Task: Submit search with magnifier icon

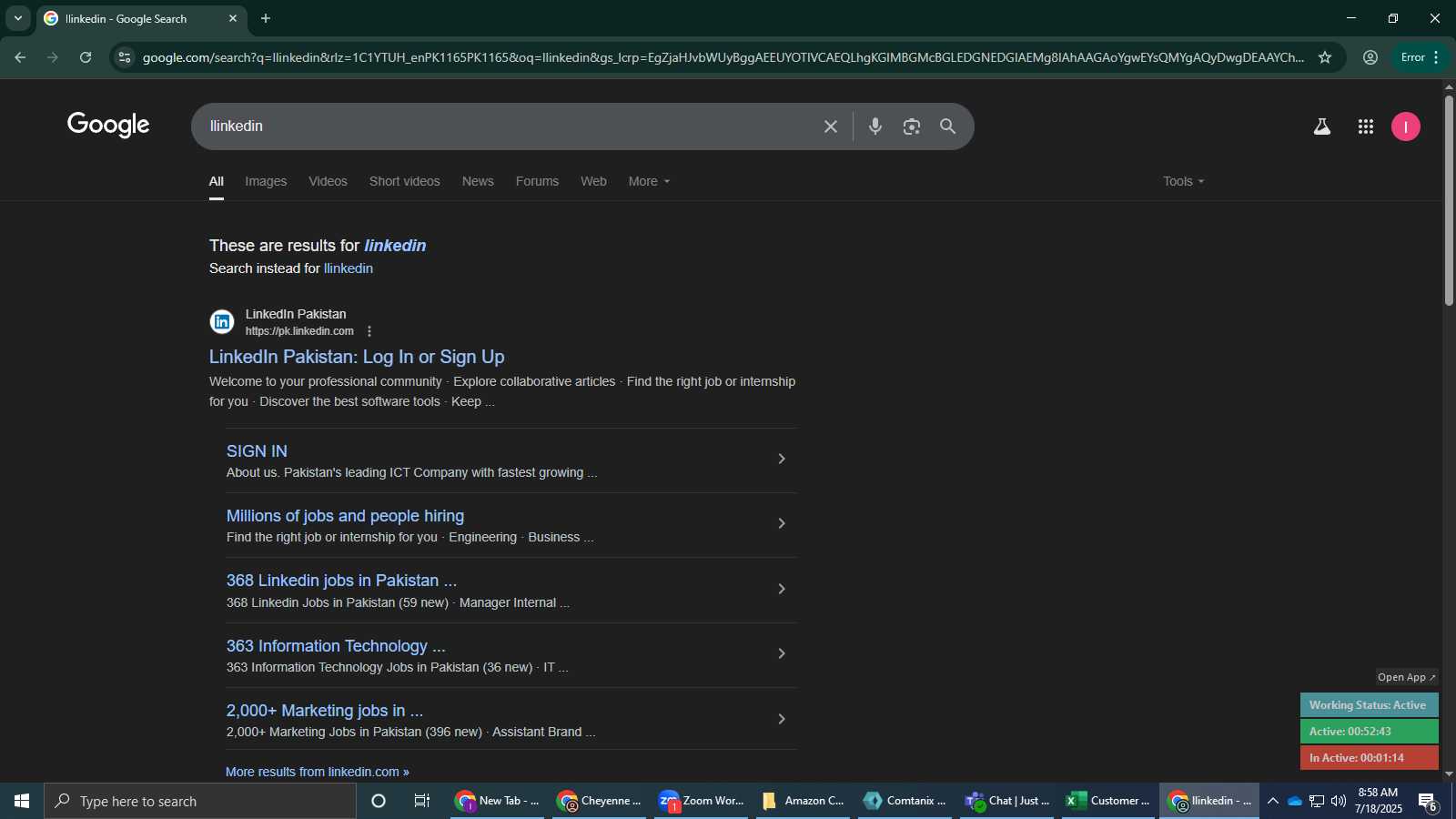Action: (947, 126)
